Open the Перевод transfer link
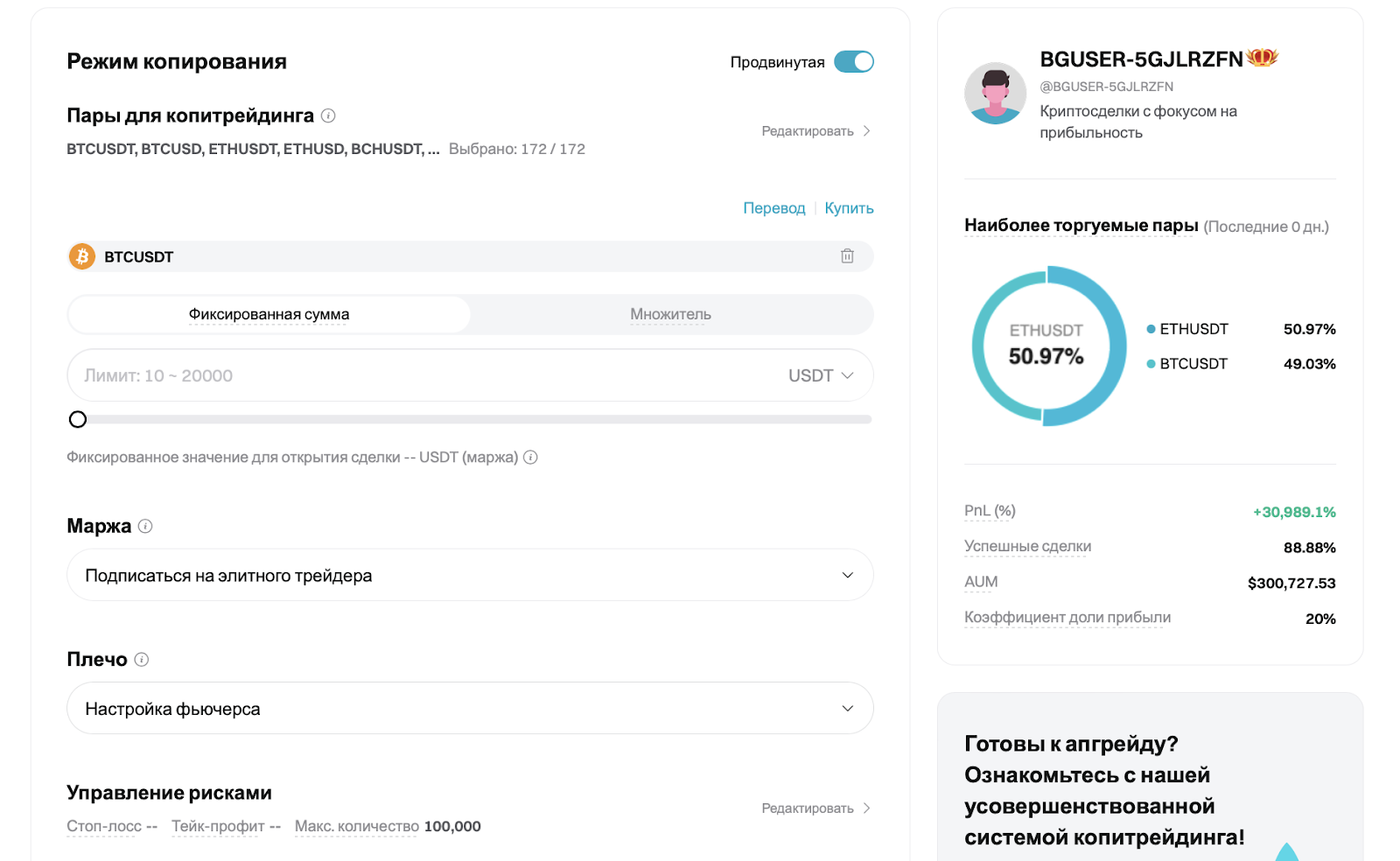 click(x=773, y=208)
